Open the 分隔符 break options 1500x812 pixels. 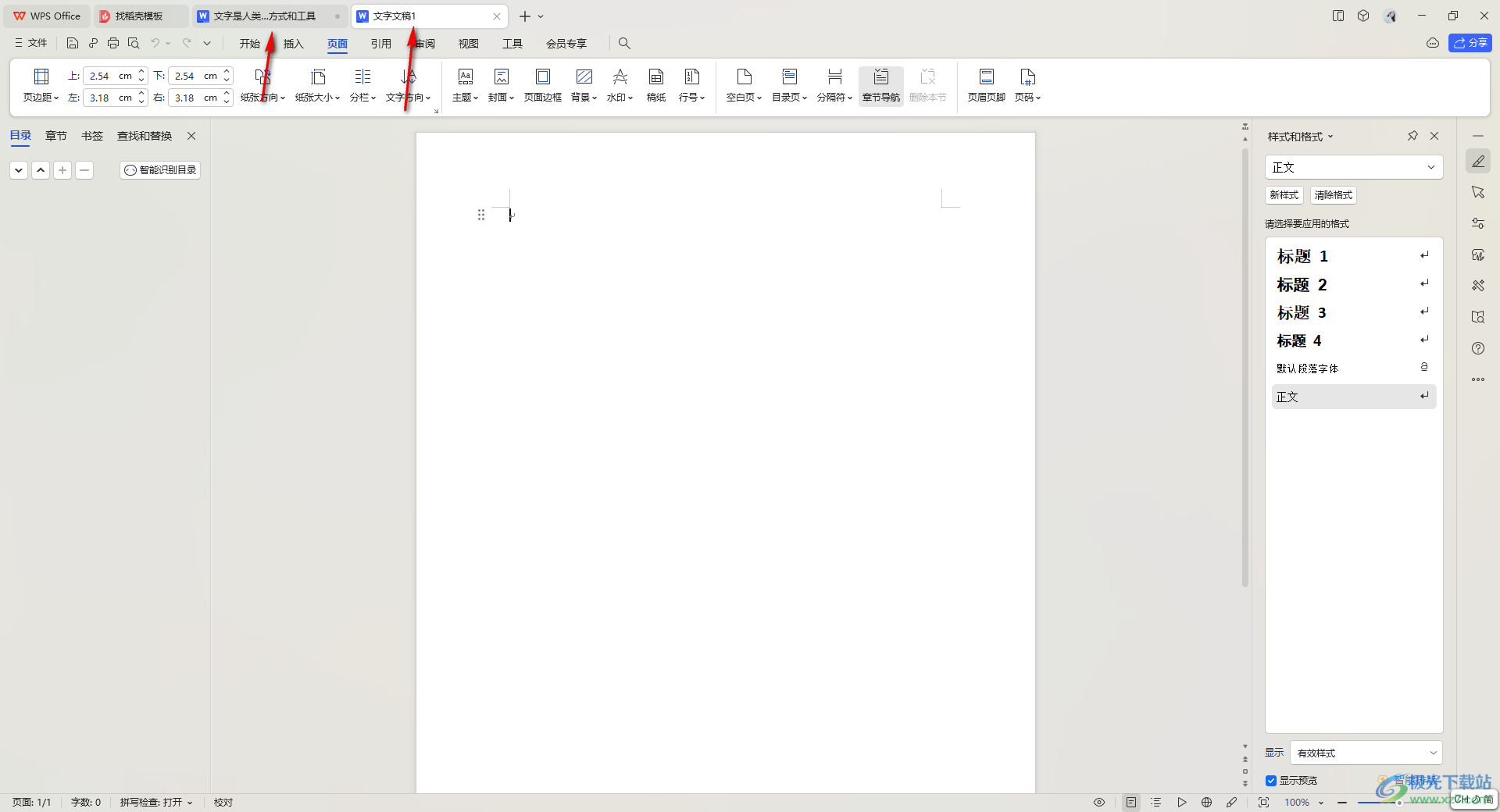[x=835, y=86]
